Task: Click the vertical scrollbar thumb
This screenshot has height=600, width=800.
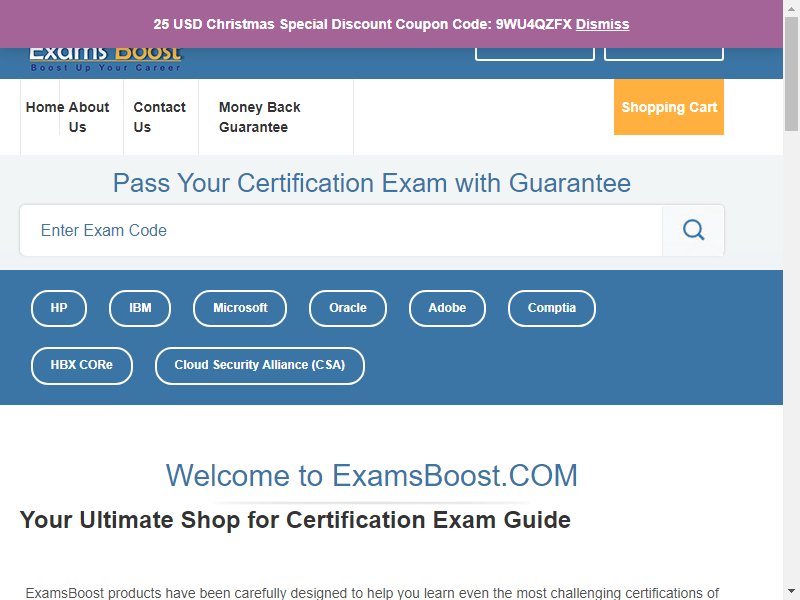Action: coord(791,74)
